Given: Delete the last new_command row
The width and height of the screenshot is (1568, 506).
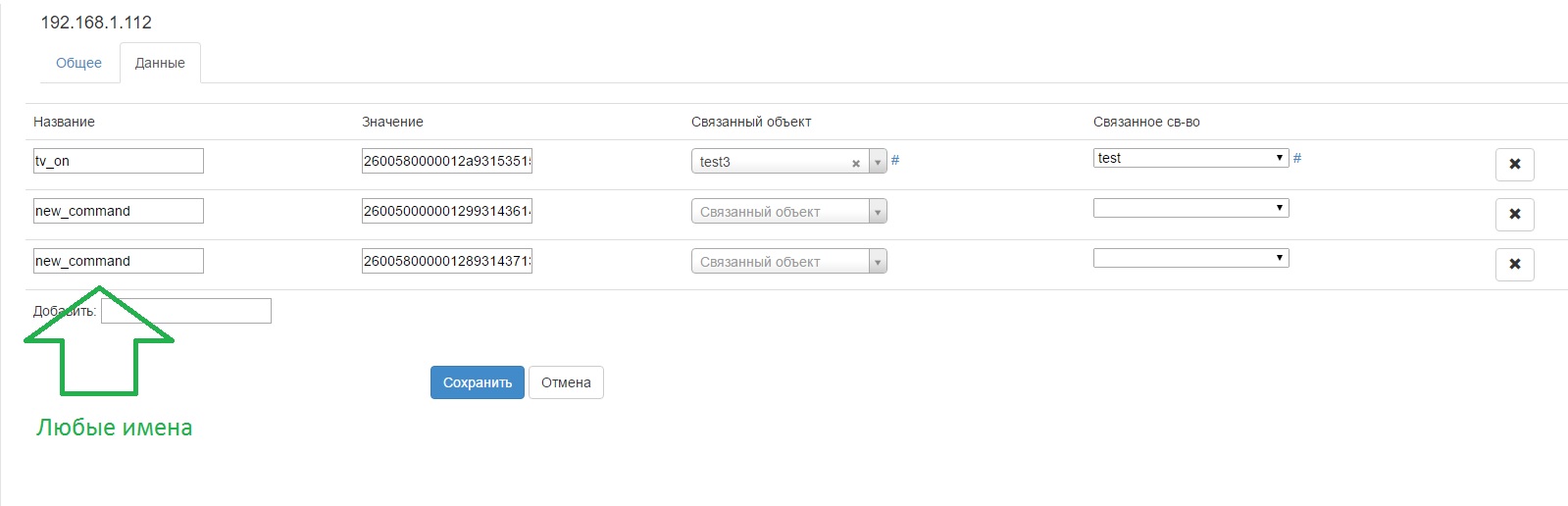Looking at the screenshot, I should coord(1514,264).
